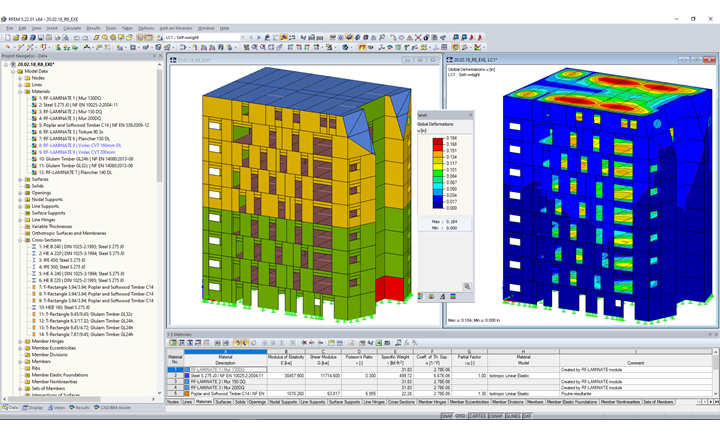Click the Excel export icon in table toolbar
720x435 pixels.
(x=379, y=343)
